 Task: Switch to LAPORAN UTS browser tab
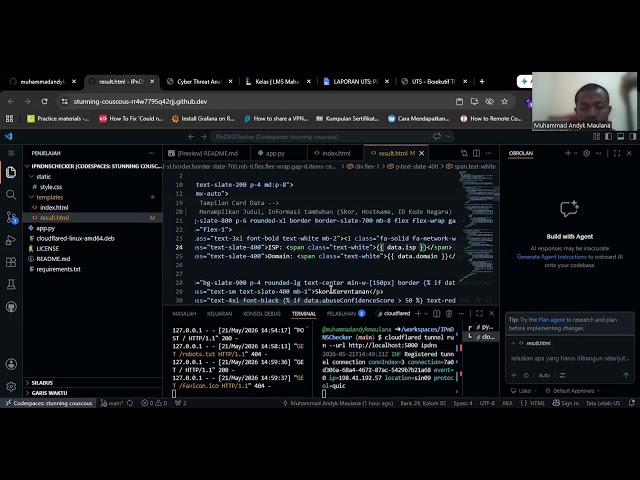pos(356,82)
